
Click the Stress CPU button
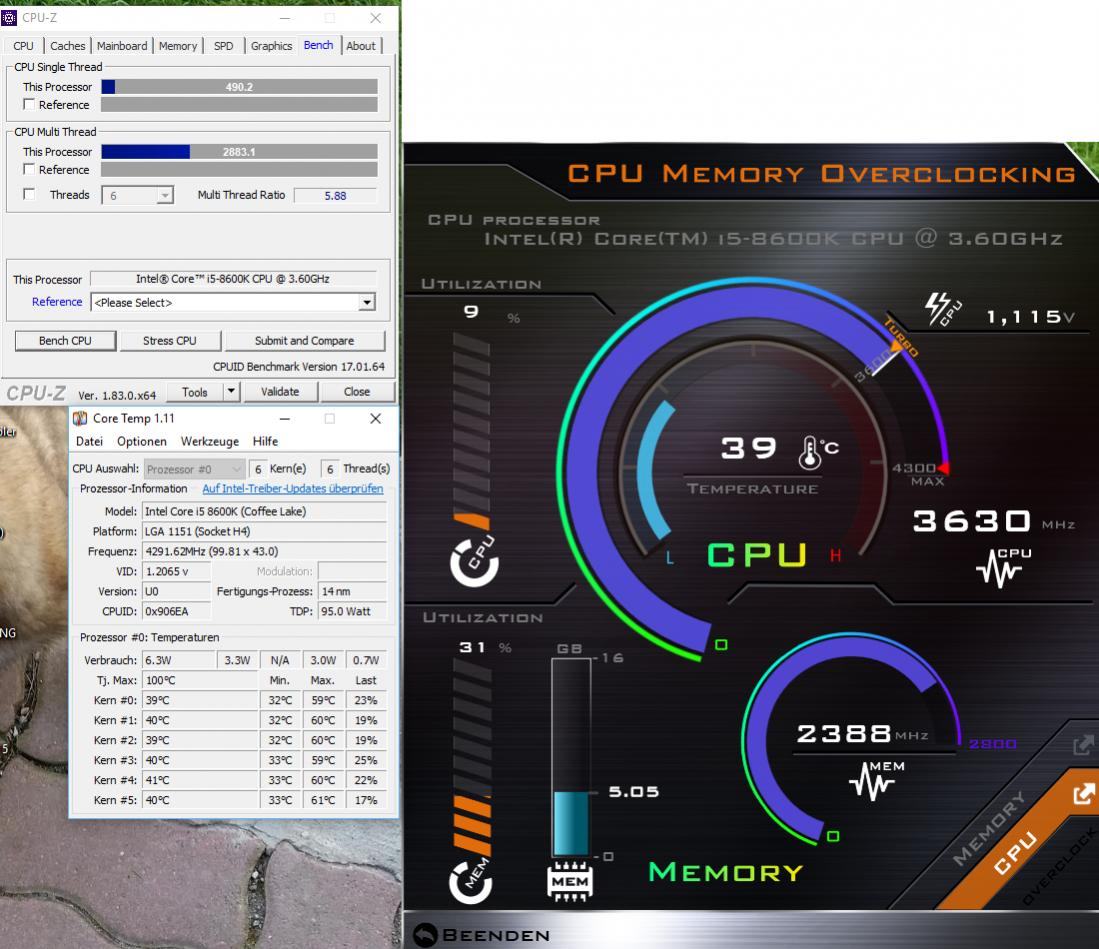point(170,341)
